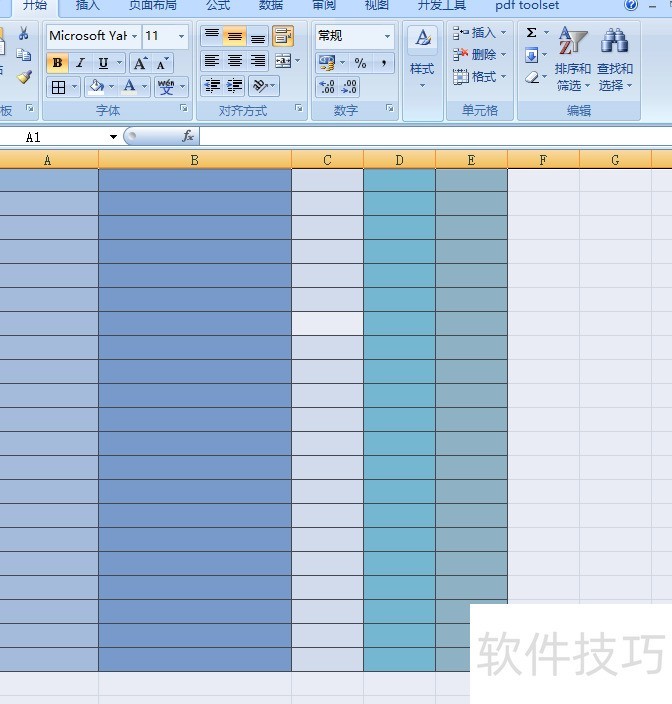This screenshot has width=672, height=704.
Task: Apply comma style
Action: pos(383,63)
